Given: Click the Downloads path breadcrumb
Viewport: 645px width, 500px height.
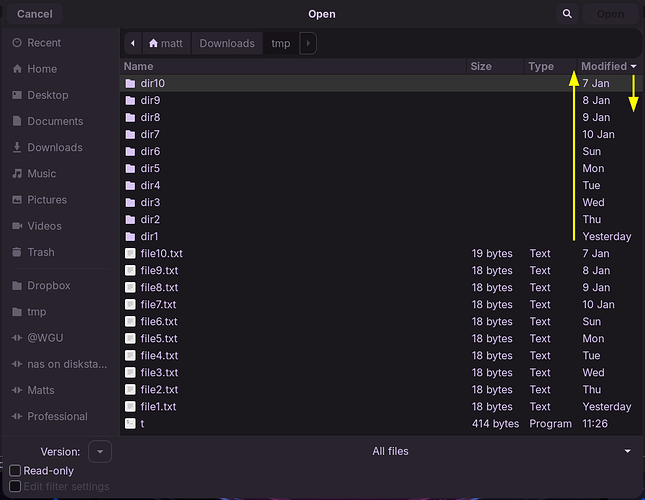Looking at the screenshot, I should [x=227, y=44].
